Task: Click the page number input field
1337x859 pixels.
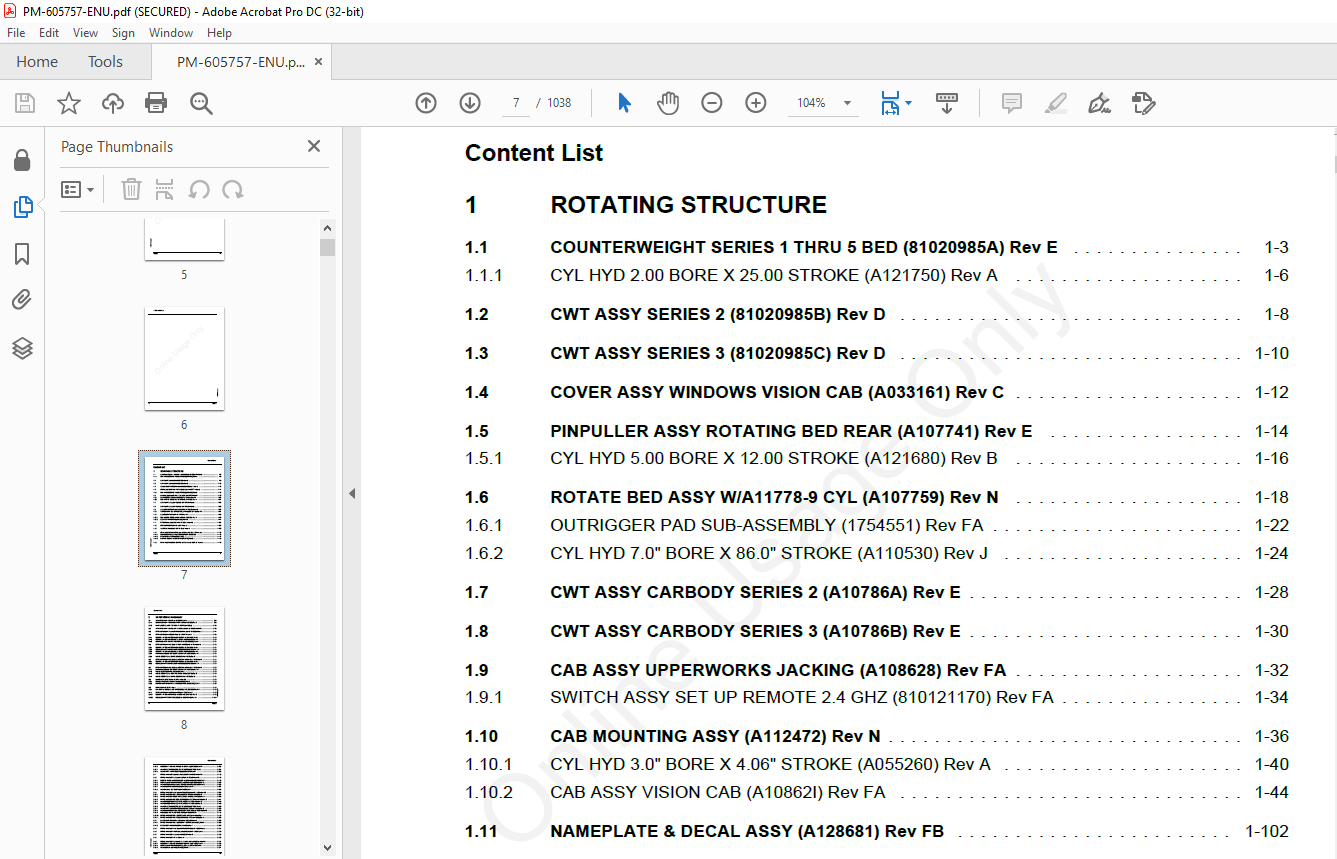Action: [x=516, y=103]
